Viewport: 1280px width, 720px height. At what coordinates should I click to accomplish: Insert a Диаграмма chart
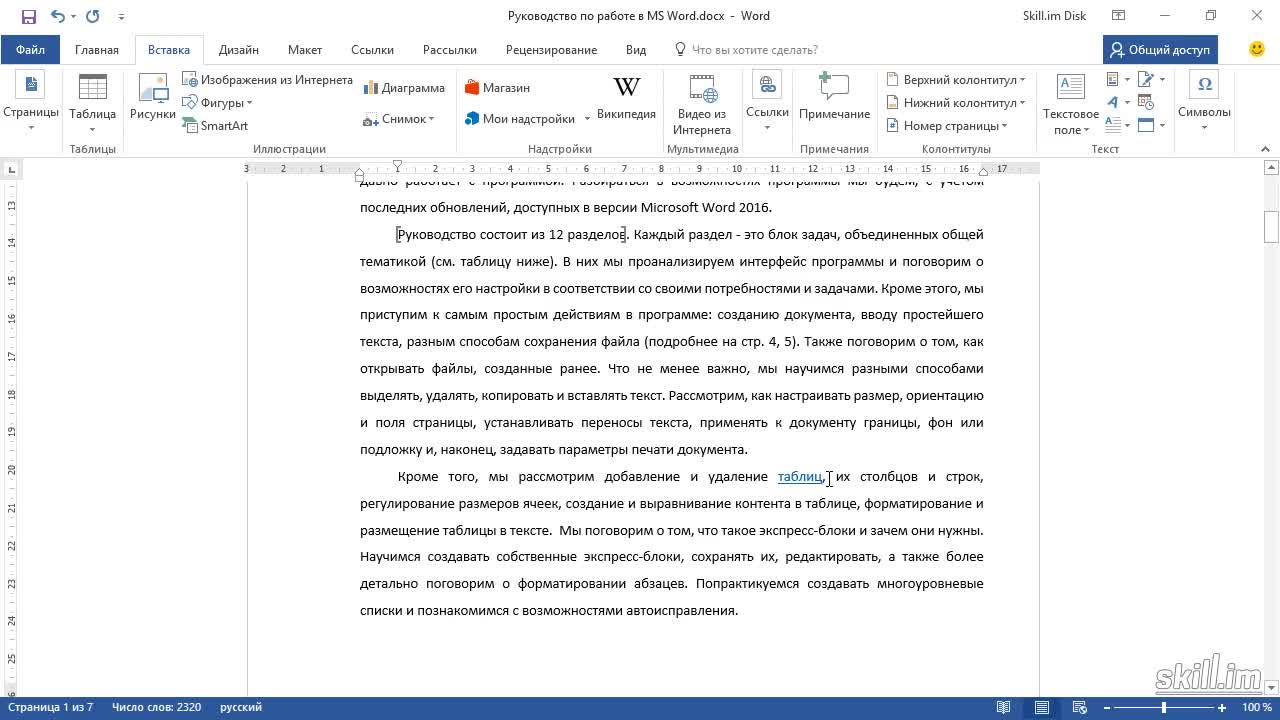tap(404, 88)
